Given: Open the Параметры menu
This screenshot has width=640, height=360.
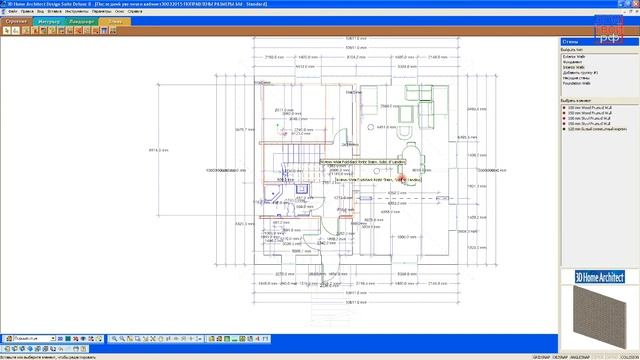Looking at the screenshot, I should click(x=101, y=11).
